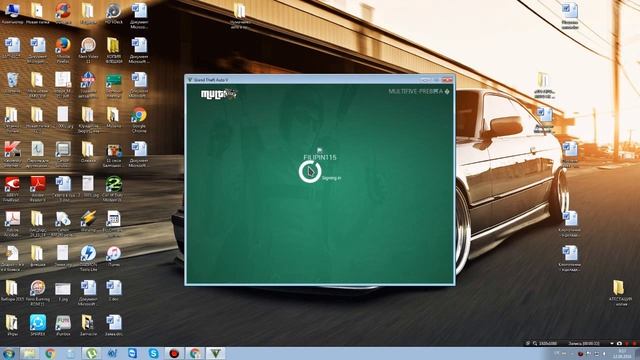Click the MultiFive logo in game window
Screen dimensions: 640x360
pyautogui.click(x=219, y=94)
